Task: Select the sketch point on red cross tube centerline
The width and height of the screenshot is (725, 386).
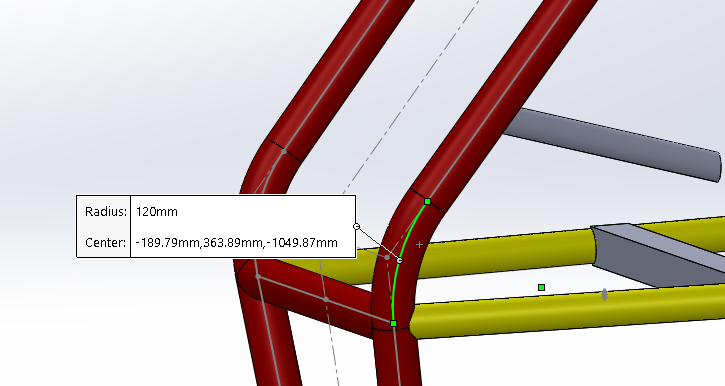Action: tap(326, 300)
